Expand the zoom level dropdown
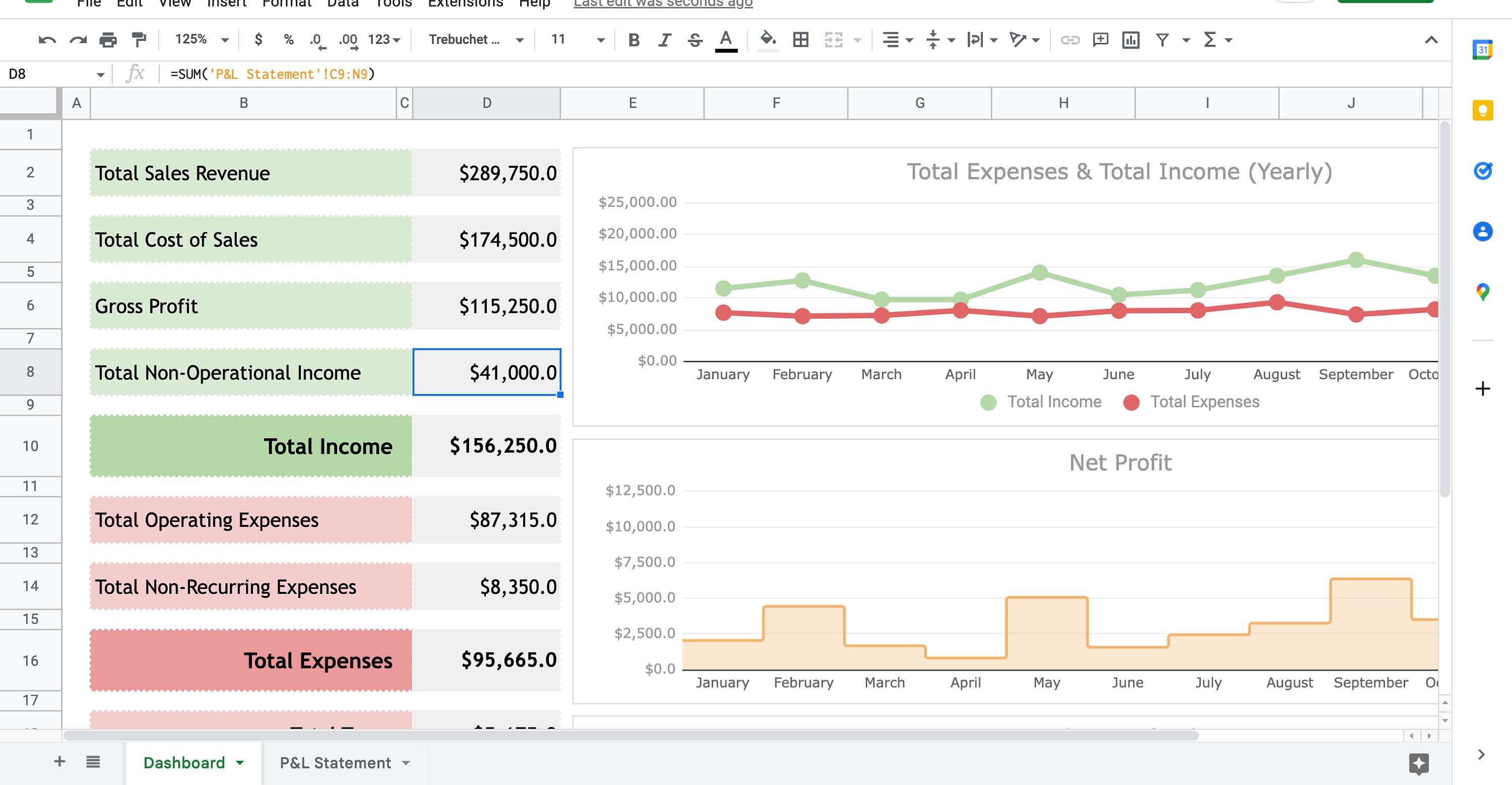 (x=225, y=39)
